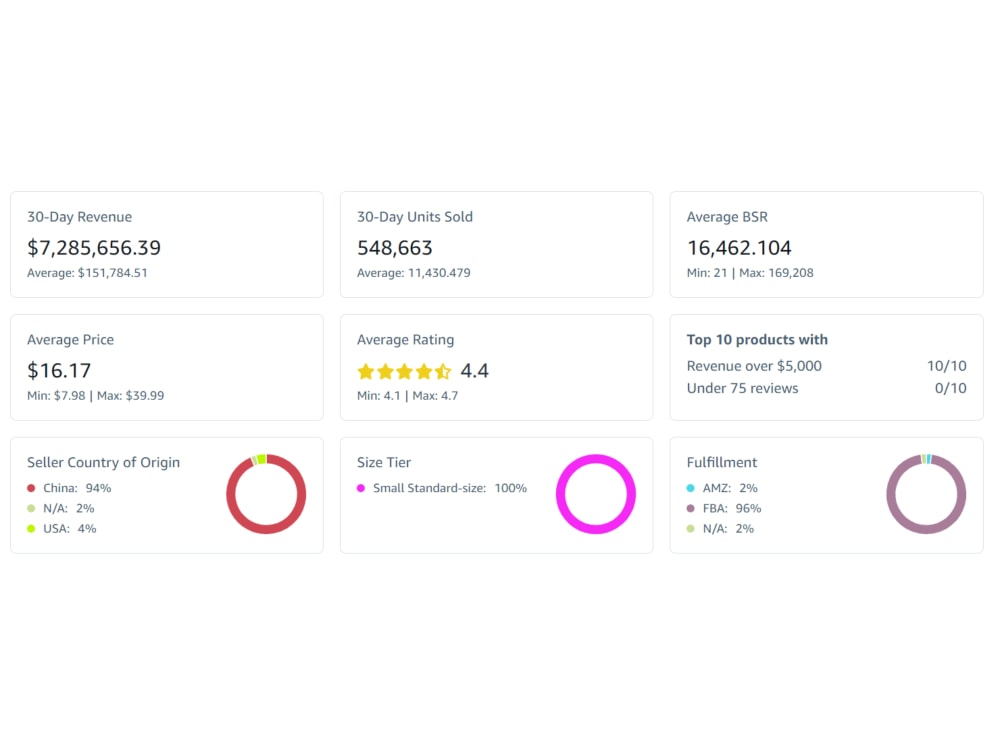Select the rating value 4.4

pos(474,371)
